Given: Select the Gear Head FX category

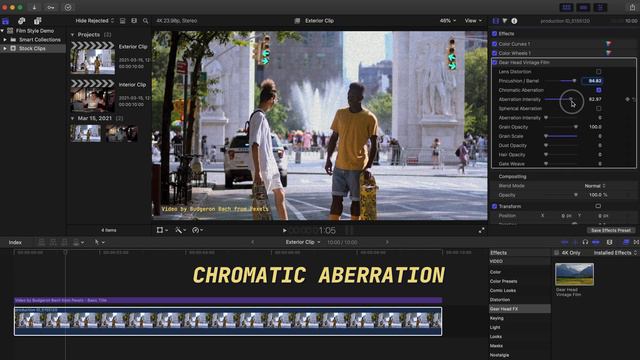Looking at the screenshot, I should pos(520,309).
